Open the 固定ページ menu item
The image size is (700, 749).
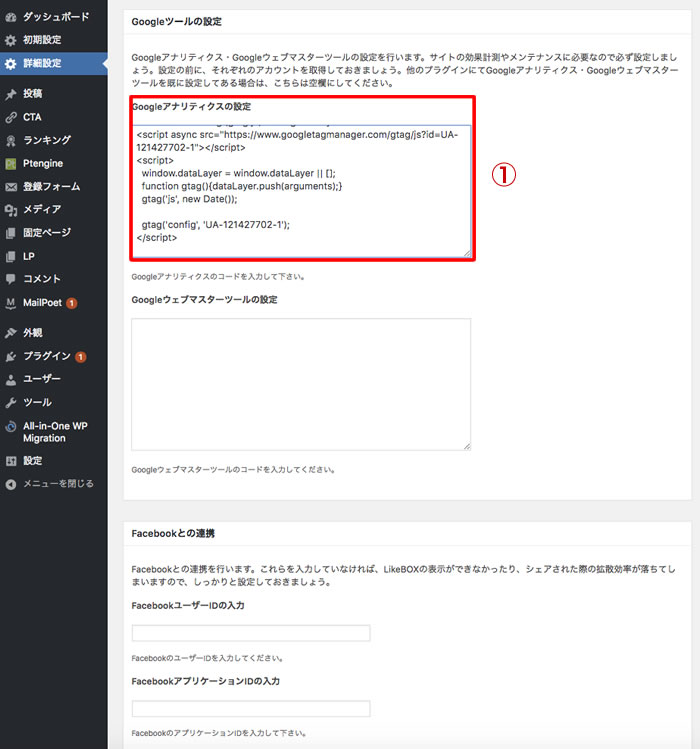[47, 233]
